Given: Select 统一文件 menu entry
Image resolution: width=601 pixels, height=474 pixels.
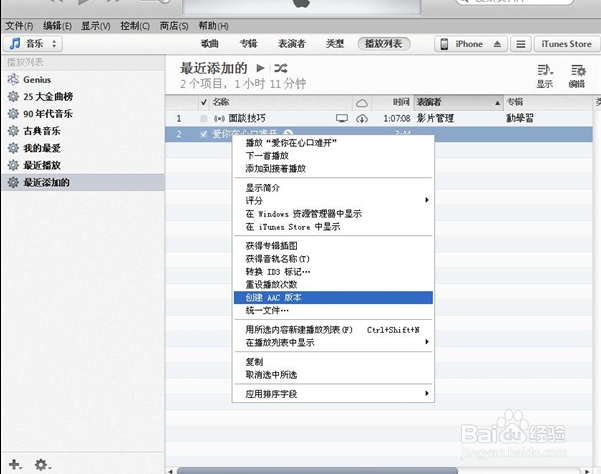Looking at the screenshot, I should coord(333,310).
